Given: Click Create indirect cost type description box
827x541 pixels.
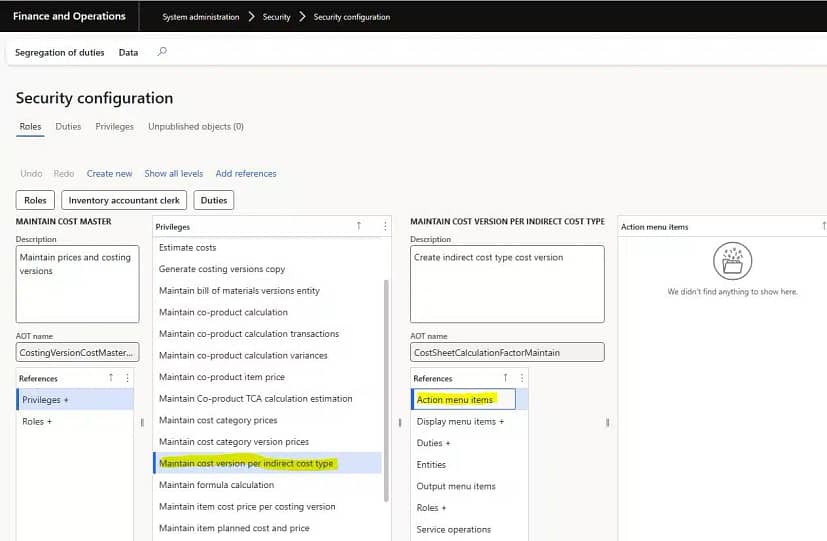Looking at the screenshot, I should [x=507, y=284].
